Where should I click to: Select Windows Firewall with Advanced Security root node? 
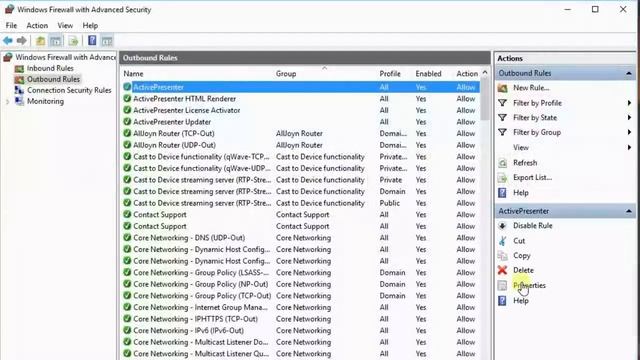coord(65,57)
